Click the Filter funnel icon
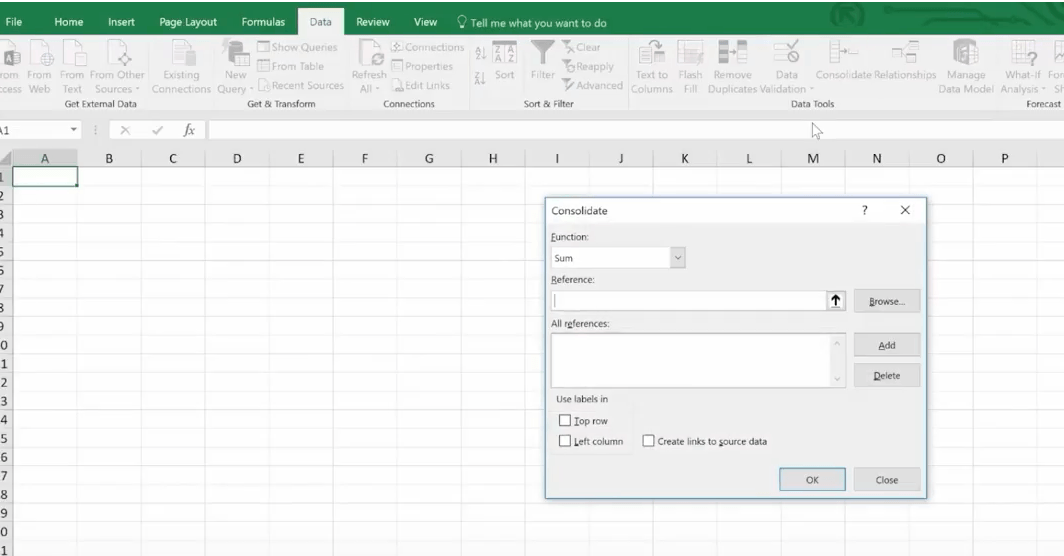1064x556 pixels. [543, 54]
